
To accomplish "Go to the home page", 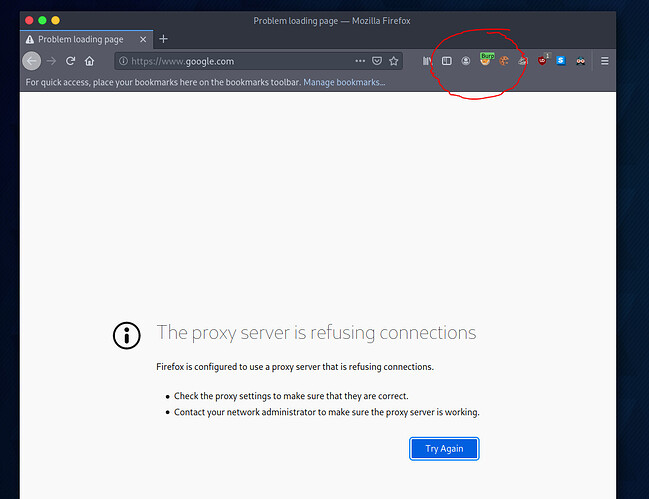I will pos(90,61).
